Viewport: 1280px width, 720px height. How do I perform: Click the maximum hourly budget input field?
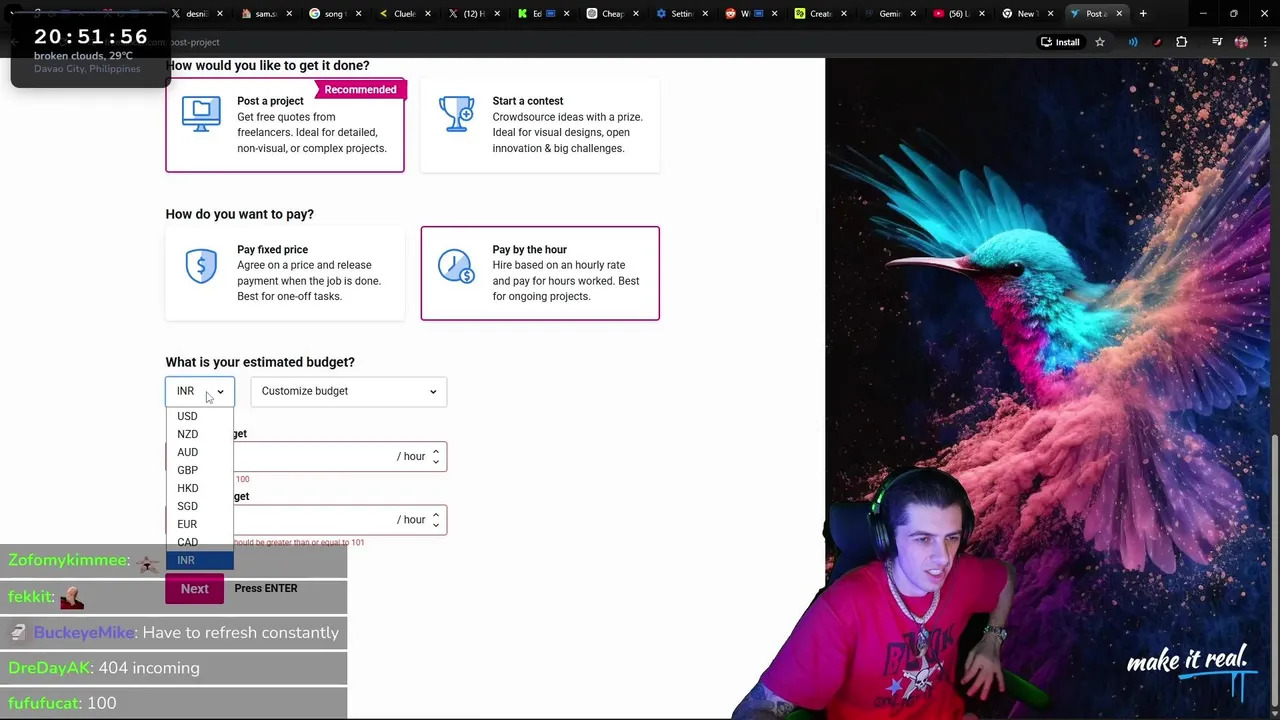coord(306,520)
